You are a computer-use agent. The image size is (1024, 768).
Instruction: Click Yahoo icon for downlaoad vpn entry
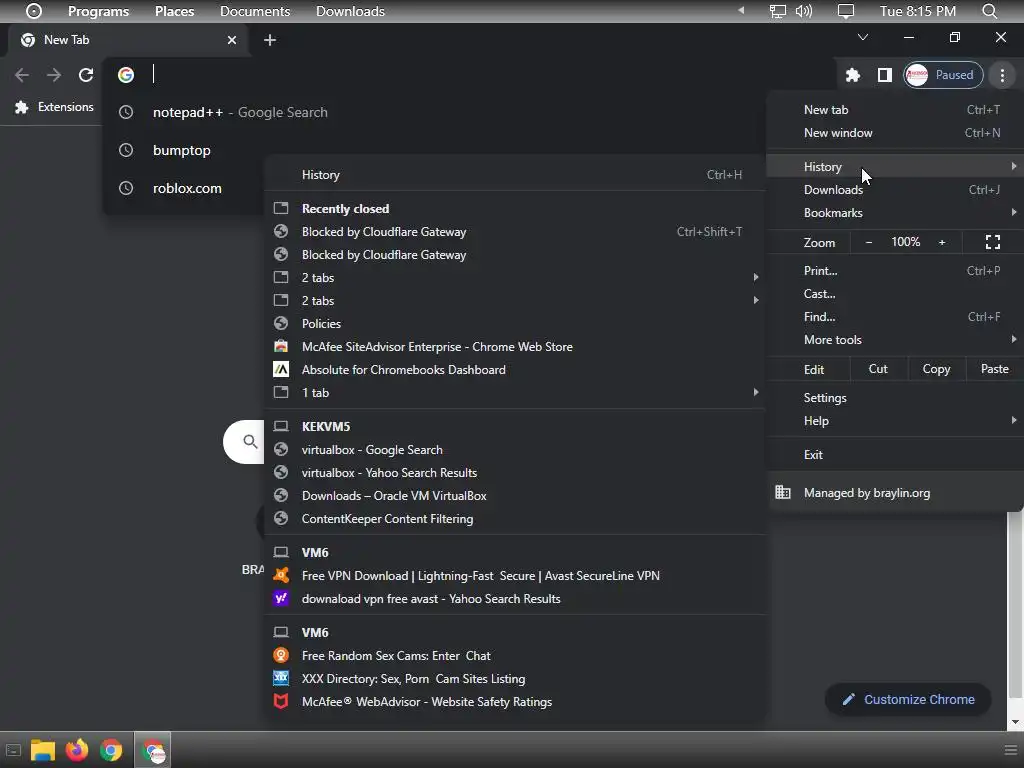[x=281, y=598]
